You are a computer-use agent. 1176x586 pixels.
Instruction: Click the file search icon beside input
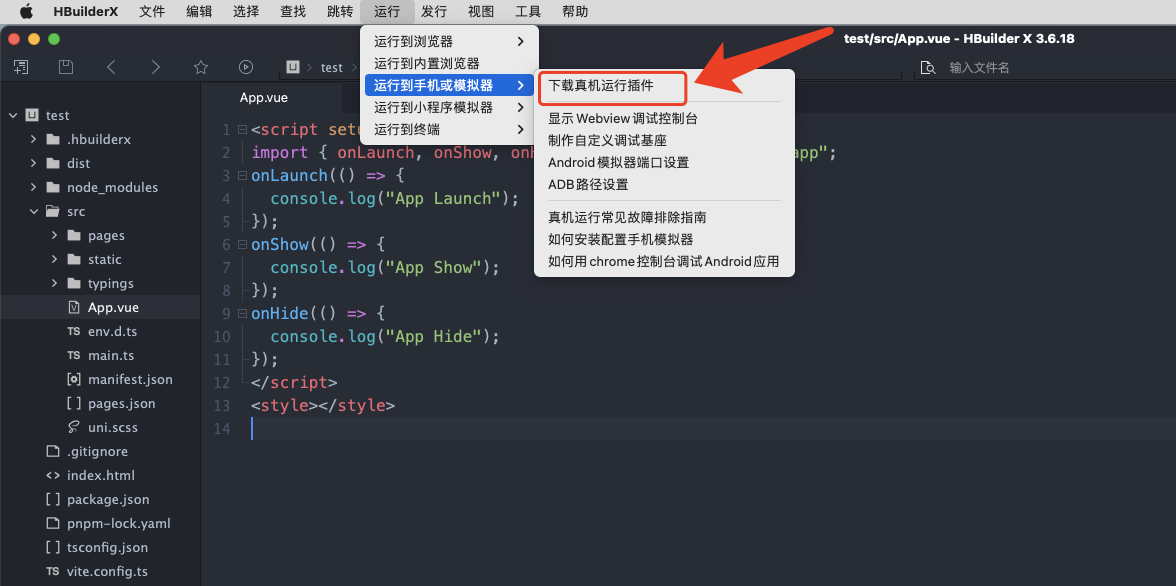[x=928, y=67]
